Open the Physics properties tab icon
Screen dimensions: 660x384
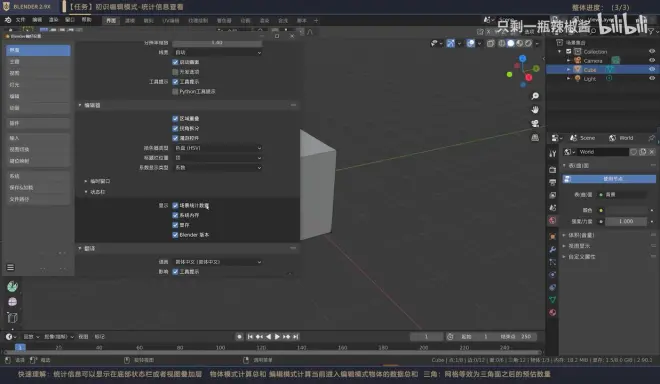pyautogui.click(x=553, y=275)
